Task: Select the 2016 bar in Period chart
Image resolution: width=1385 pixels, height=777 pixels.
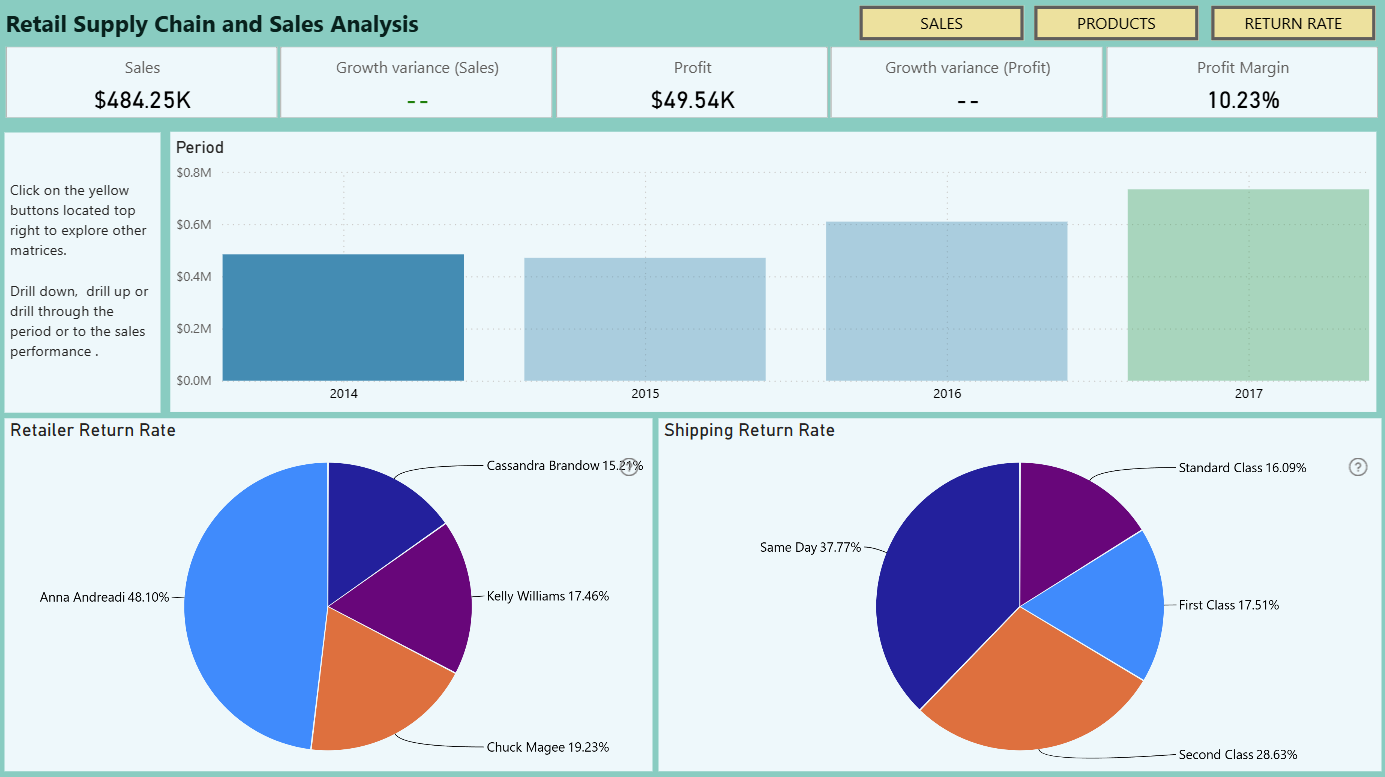Action: [947, 301]
